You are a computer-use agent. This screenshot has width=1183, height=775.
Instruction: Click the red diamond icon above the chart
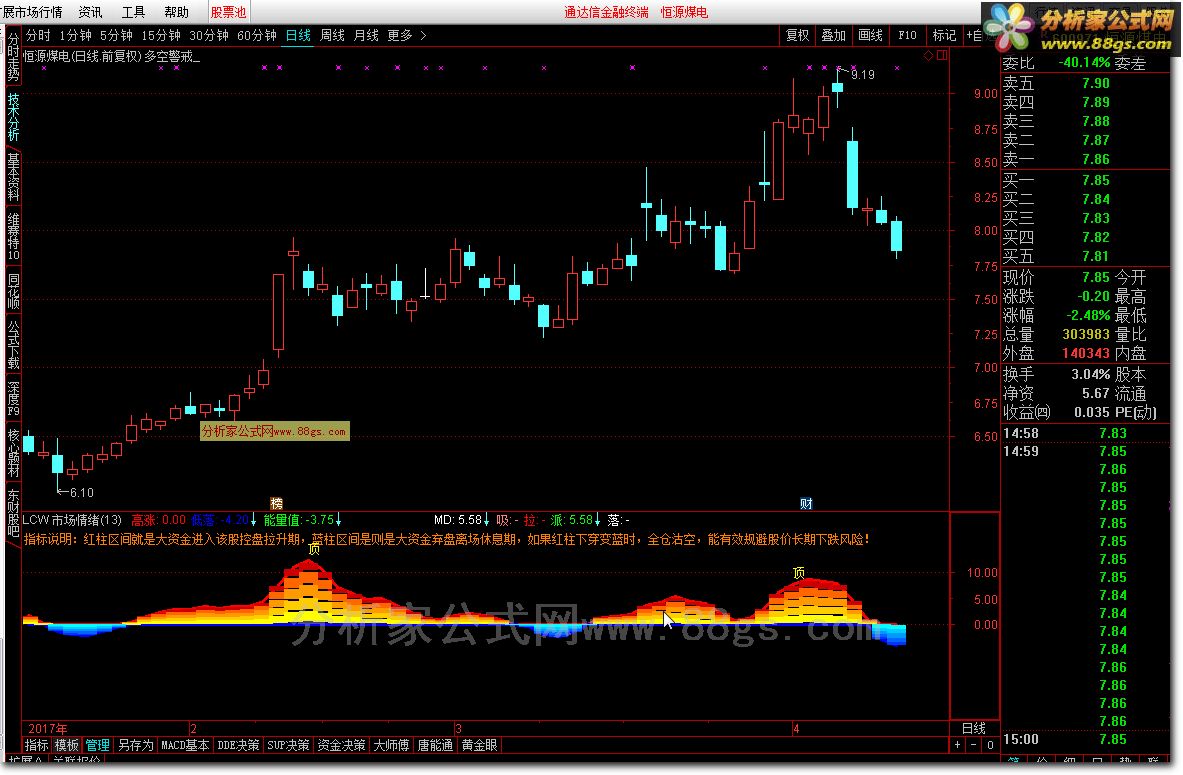pos(928,55)
